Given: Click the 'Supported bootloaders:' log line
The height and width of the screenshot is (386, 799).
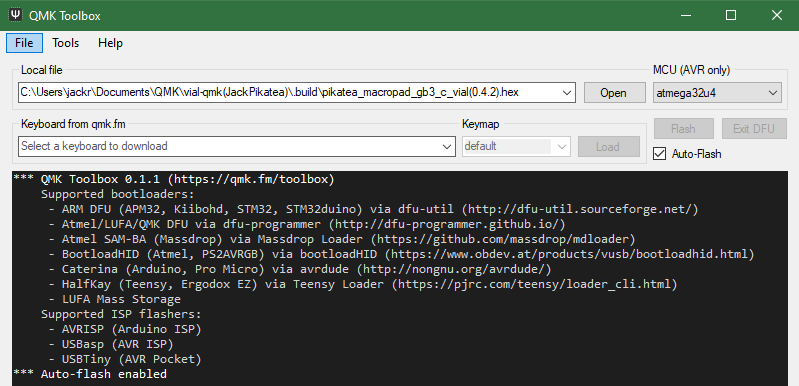Looking at the screenshot, I should pos(118,194).
